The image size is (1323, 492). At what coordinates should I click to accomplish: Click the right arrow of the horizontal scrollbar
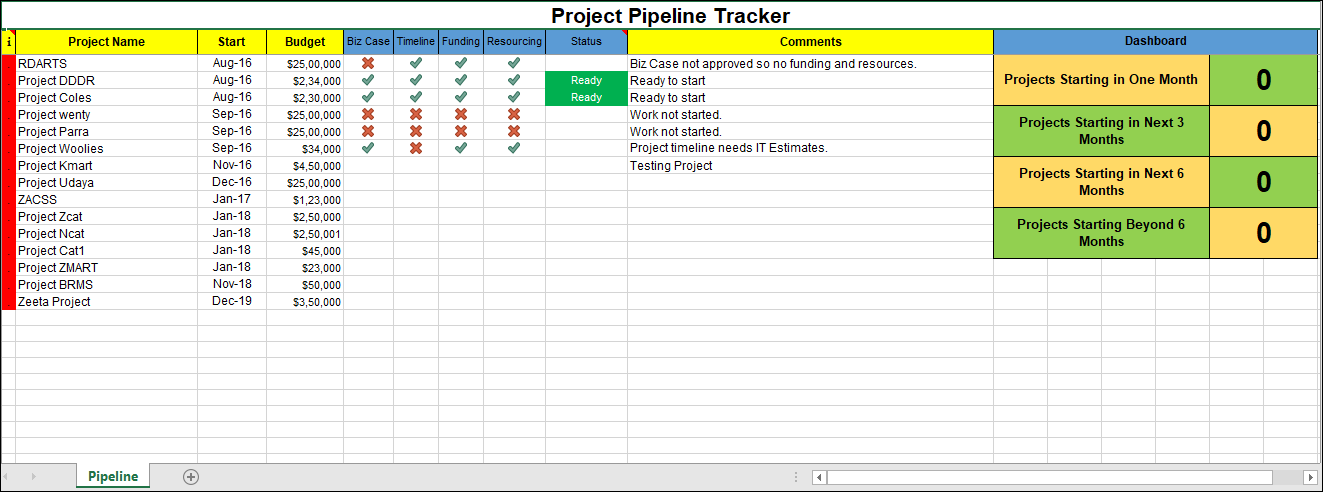1310,477
